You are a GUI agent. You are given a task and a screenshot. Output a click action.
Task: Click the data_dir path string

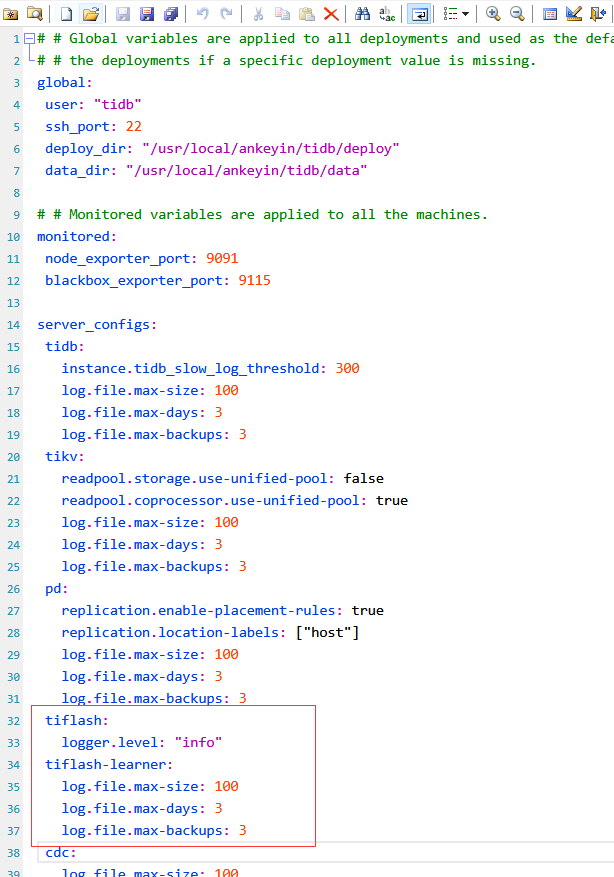point(247,171)
